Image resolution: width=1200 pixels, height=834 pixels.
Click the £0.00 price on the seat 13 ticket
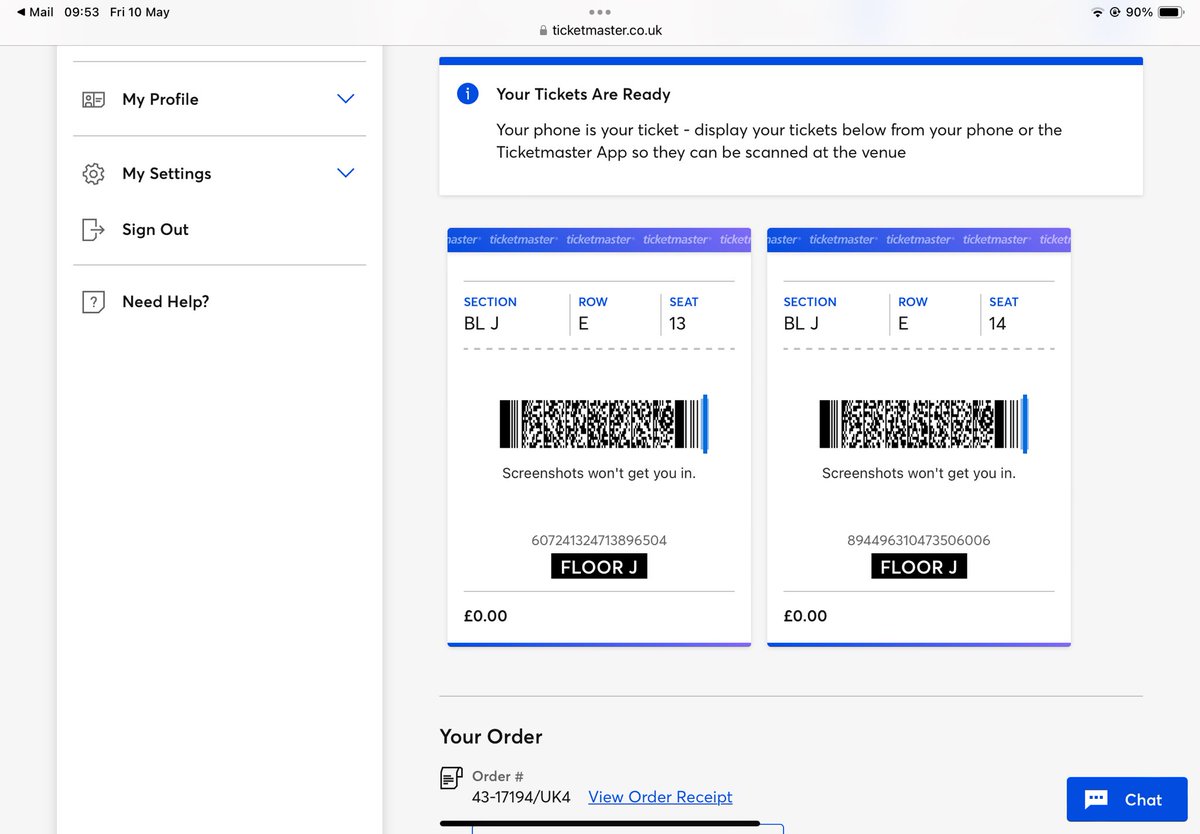pyautogui.click(x=486, y=616)
